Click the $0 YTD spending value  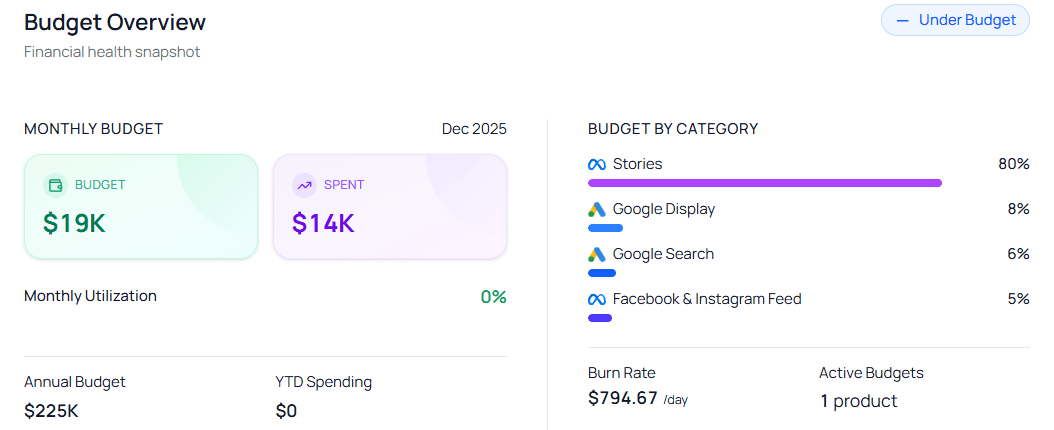(286, 411)
